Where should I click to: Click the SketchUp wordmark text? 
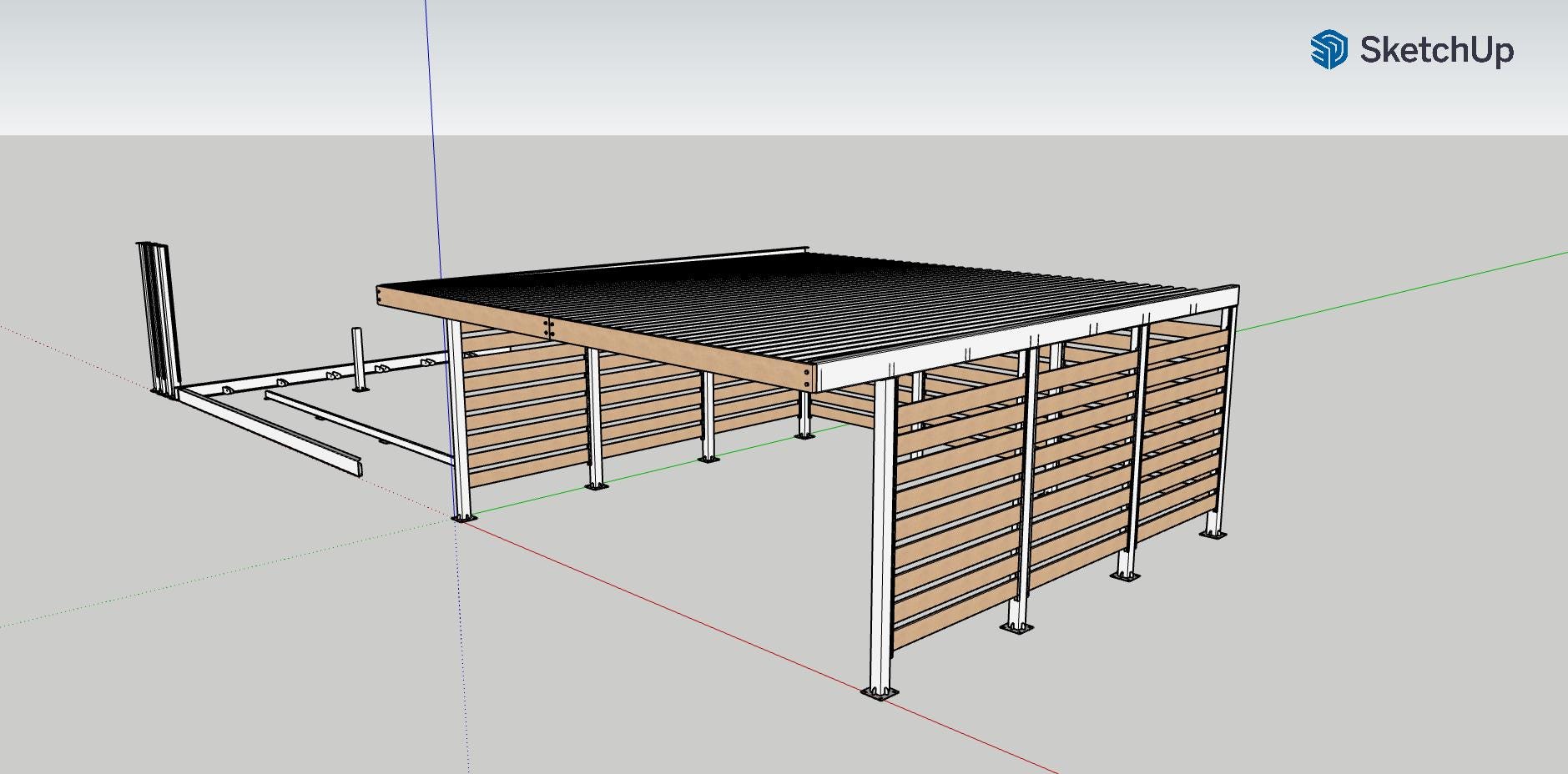(x=1435, y=50)
